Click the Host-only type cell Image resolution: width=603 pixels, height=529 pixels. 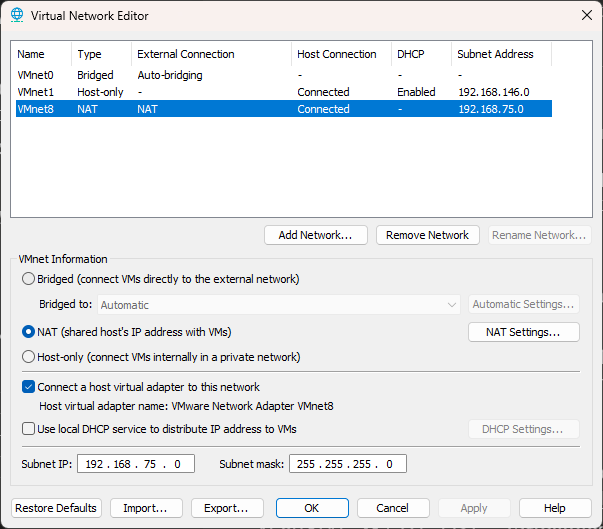tap(100, 92)
